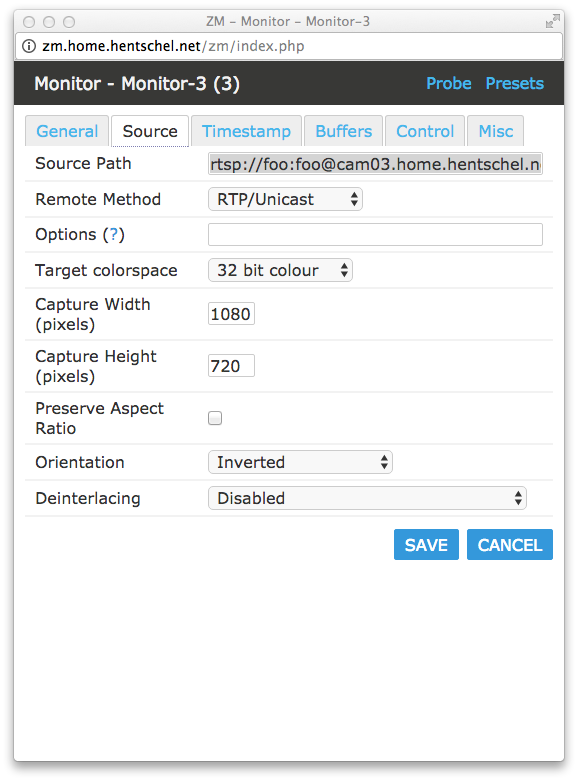Click the SAVE button
This screenshot has height=781, width=578.
tap(426, 544)
